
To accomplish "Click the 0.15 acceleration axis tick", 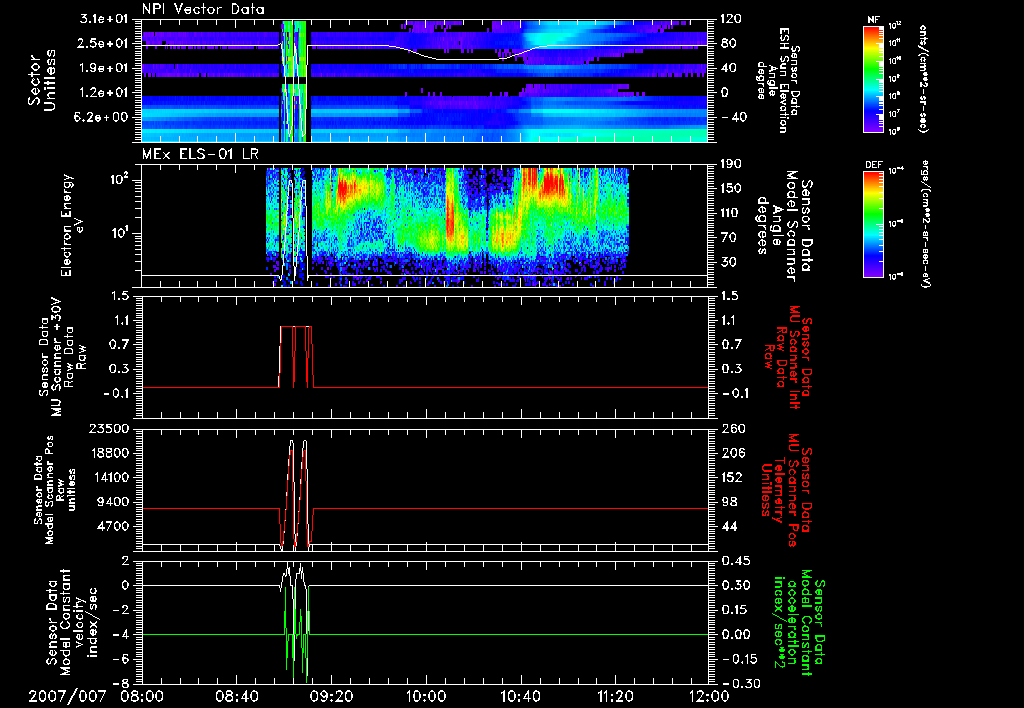I will [734, 609].
